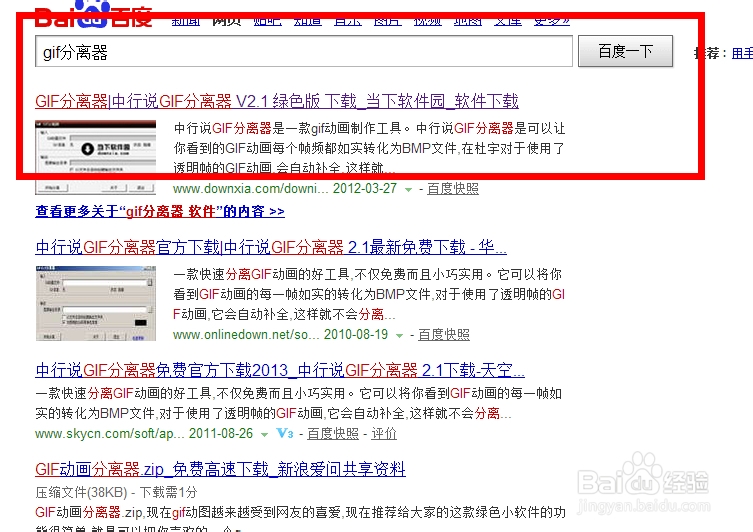Click thumbnail of the onlinedown.net result
Screen dimensions: 753x532
click(x=96, y=303)
